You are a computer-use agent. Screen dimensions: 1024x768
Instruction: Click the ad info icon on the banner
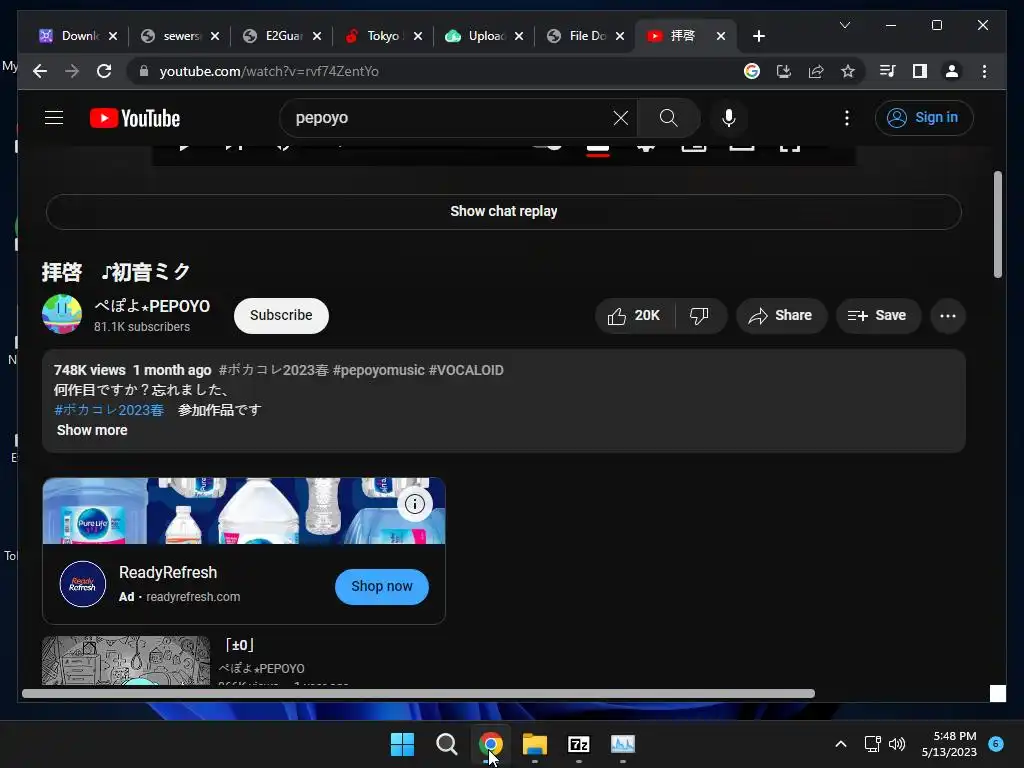point(415,504)
